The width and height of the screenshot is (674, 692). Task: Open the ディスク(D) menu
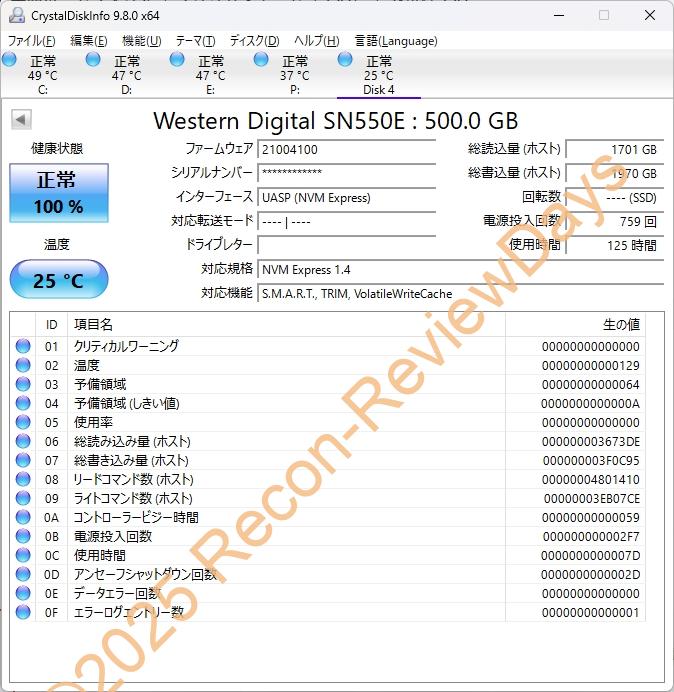tap(254, 41)
